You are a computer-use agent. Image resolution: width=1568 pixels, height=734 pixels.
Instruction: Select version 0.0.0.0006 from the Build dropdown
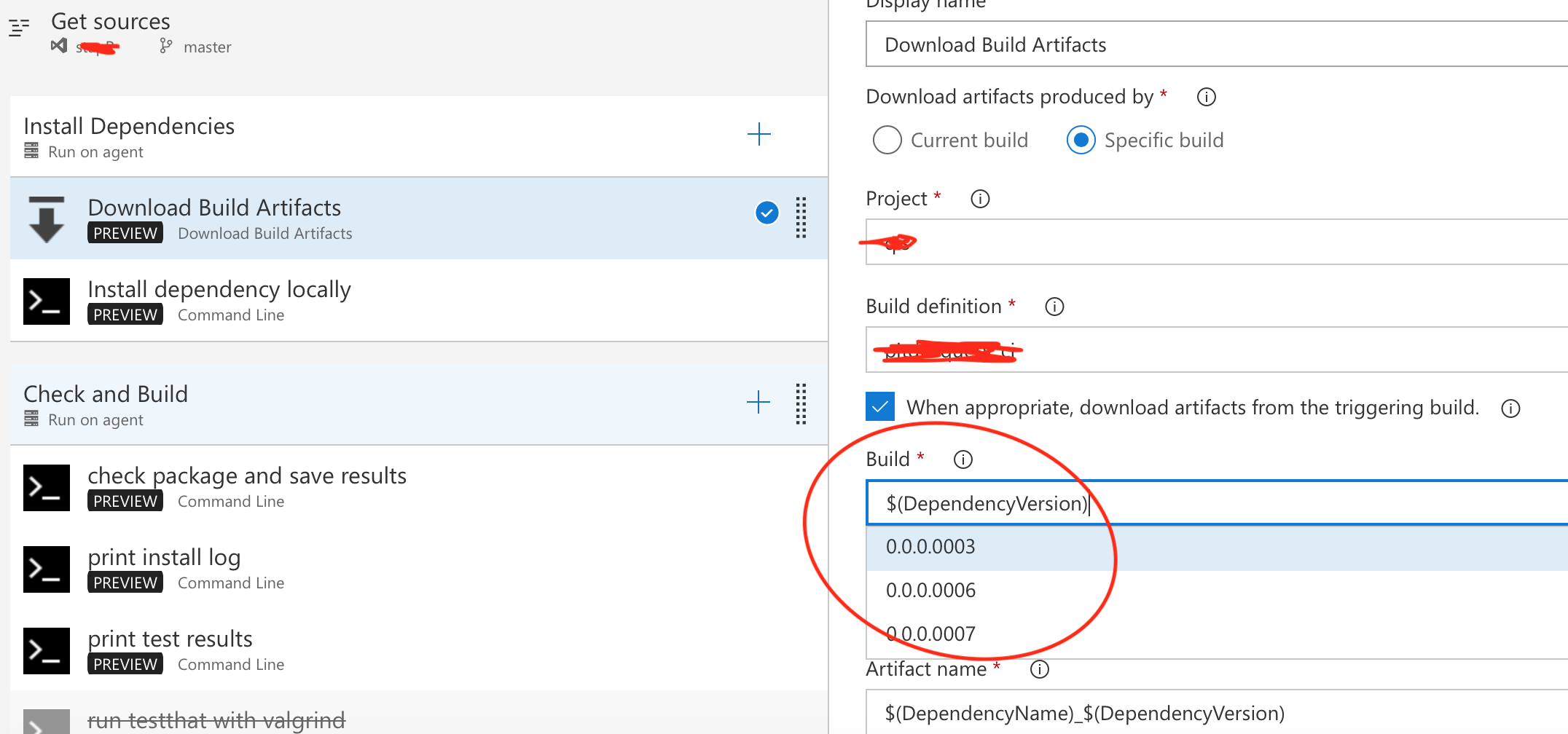pyautogui.click(x=930, y=590)
